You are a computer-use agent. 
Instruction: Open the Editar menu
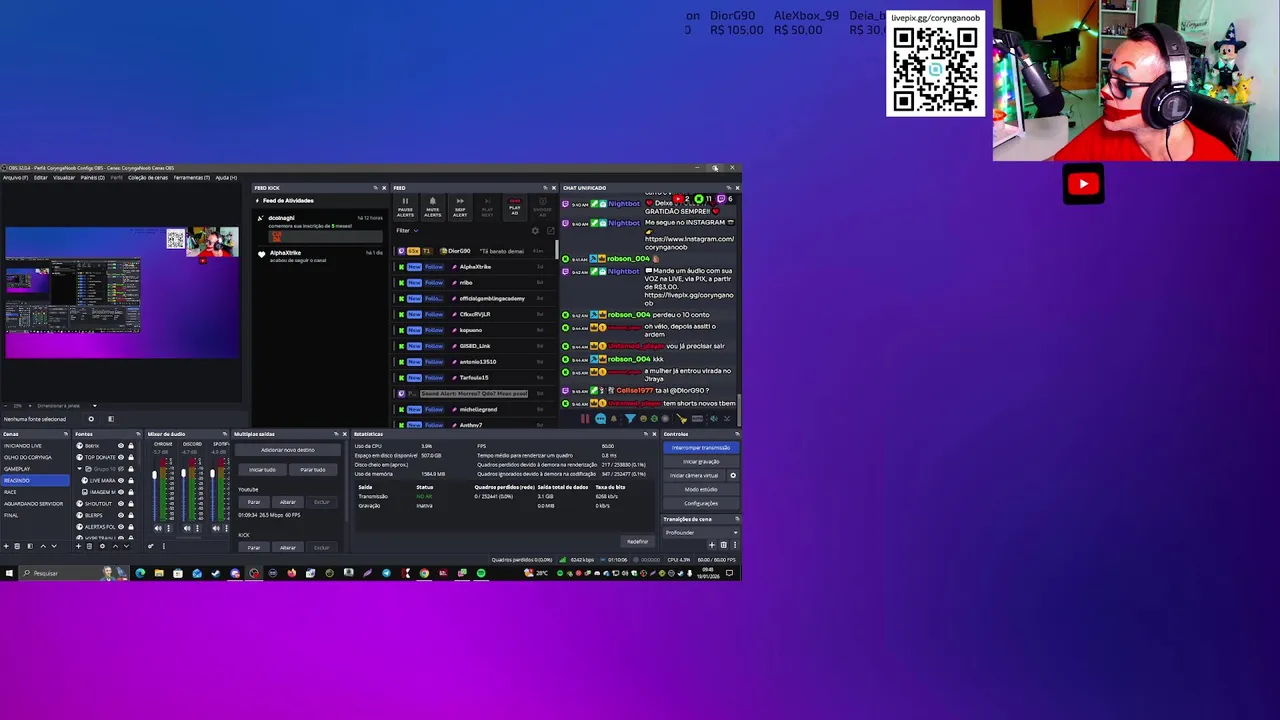[41, 178]
